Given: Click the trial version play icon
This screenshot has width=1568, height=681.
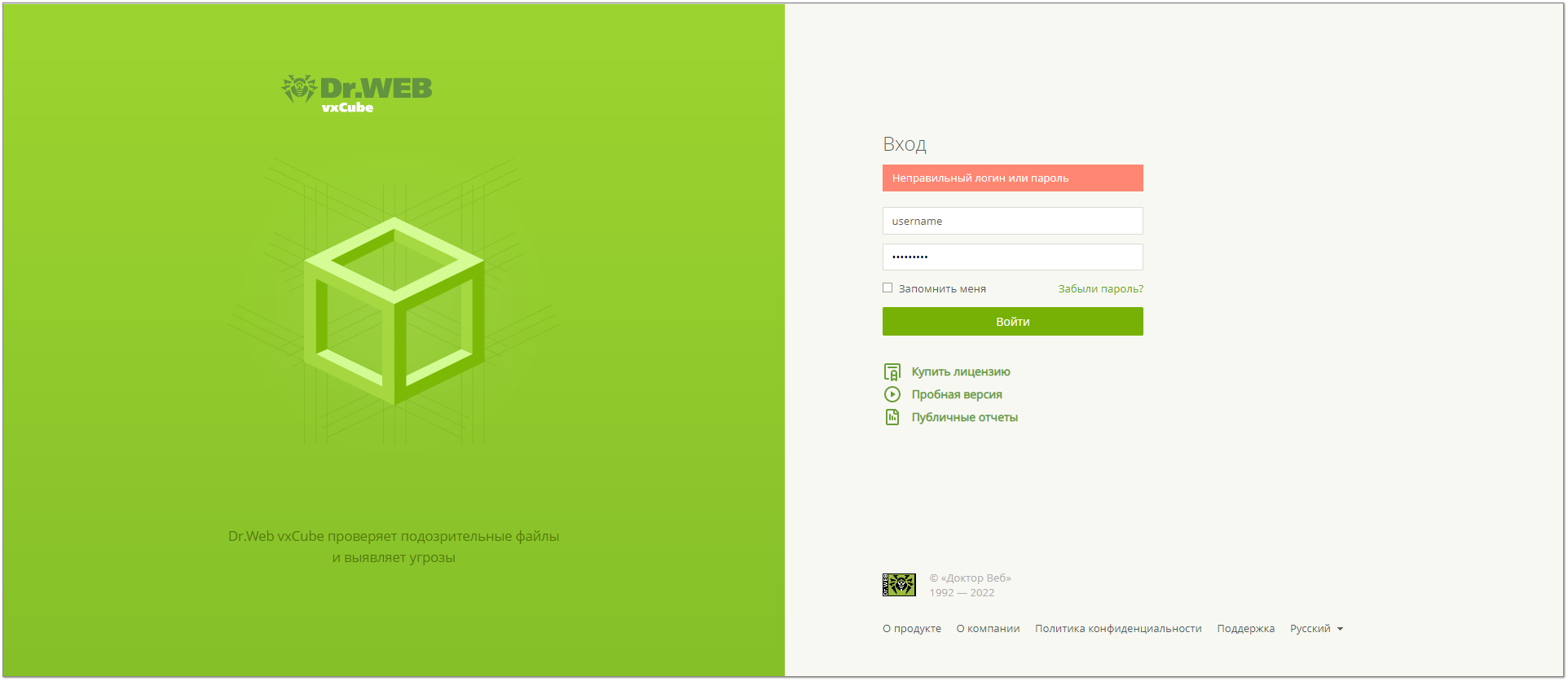Looking at the screenshot, I should tap(892, 394).
